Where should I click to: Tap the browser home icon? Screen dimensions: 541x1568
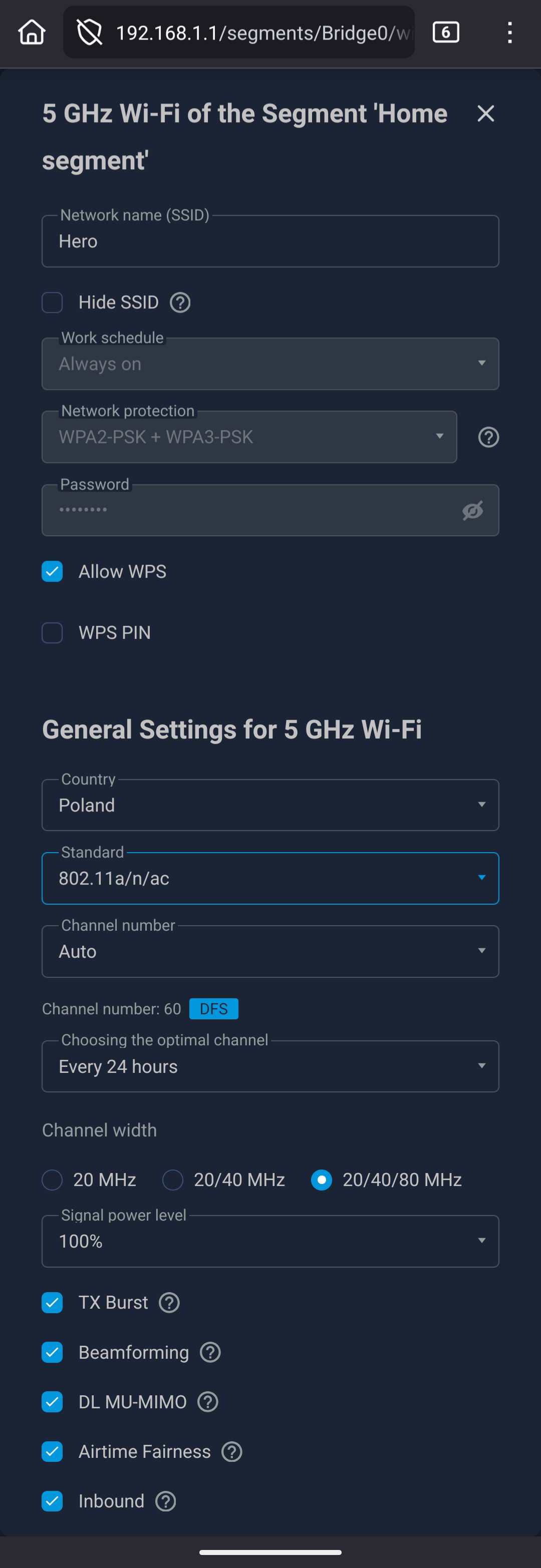[x=32, y=32]
